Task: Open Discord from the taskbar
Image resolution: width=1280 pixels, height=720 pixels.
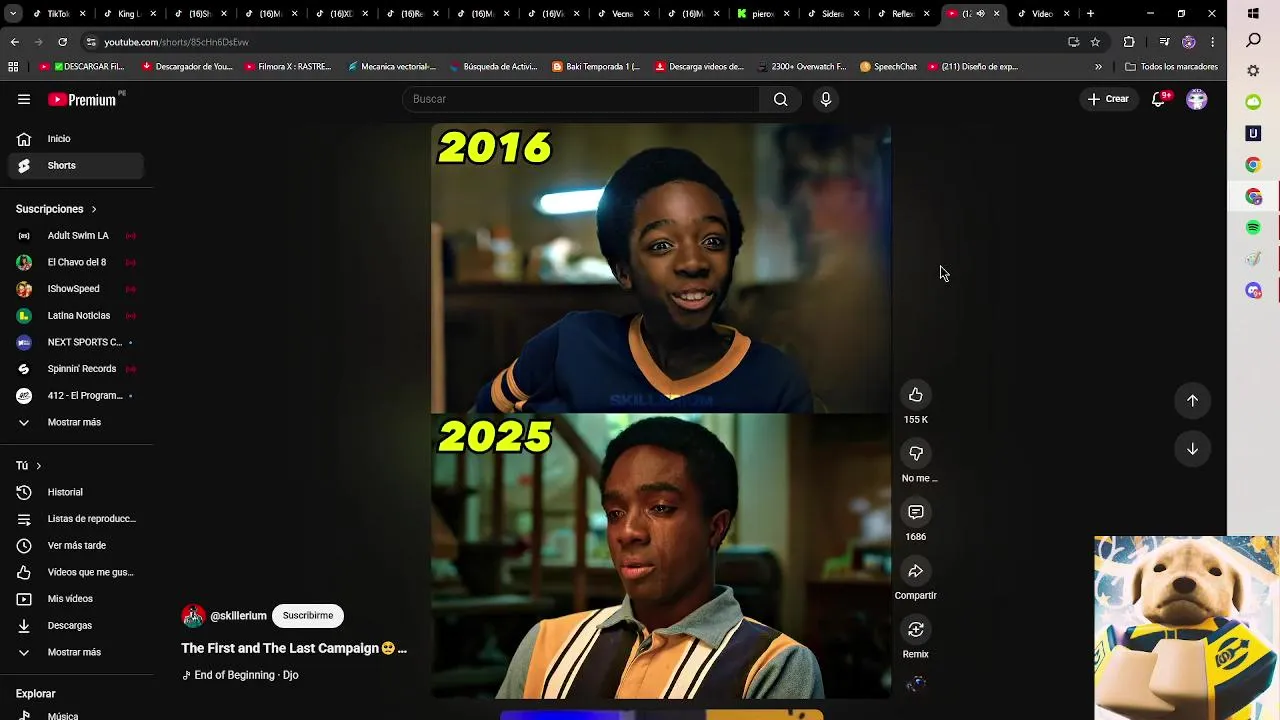Action: pos(1253,290)
